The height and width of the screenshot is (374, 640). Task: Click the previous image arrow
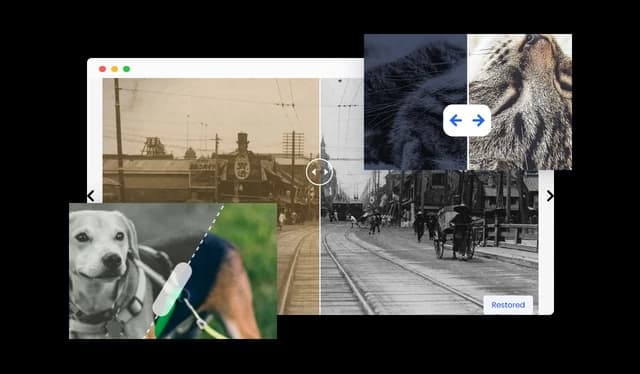point(91,196)
